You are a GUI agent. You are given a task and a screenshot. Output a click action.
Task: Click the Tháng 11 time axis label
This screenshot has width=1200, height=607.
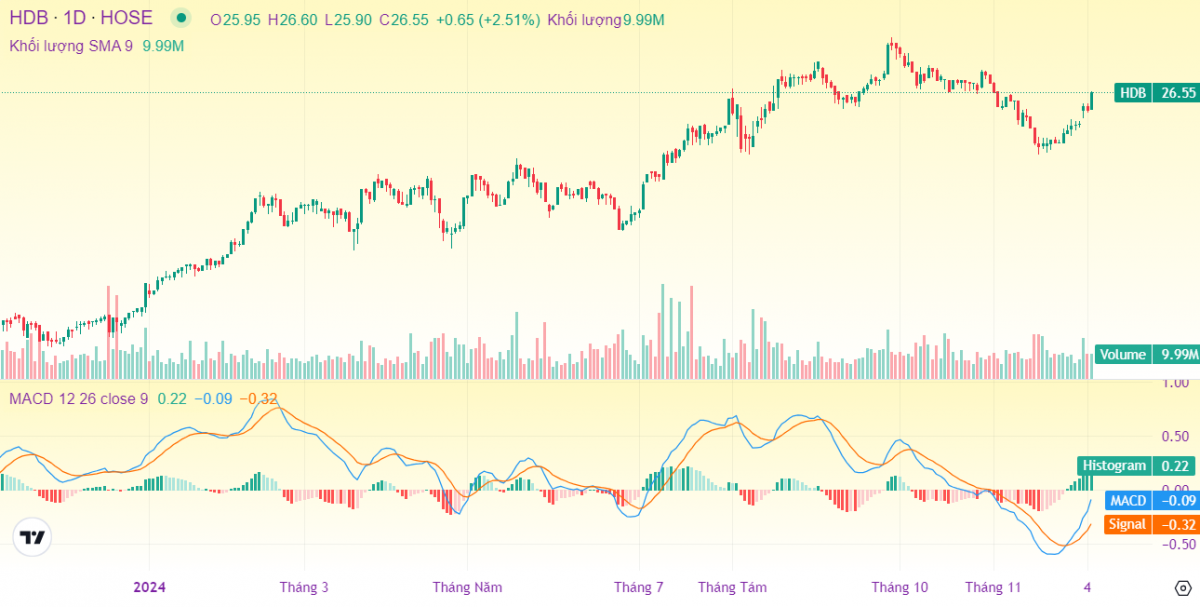point(993,587)
